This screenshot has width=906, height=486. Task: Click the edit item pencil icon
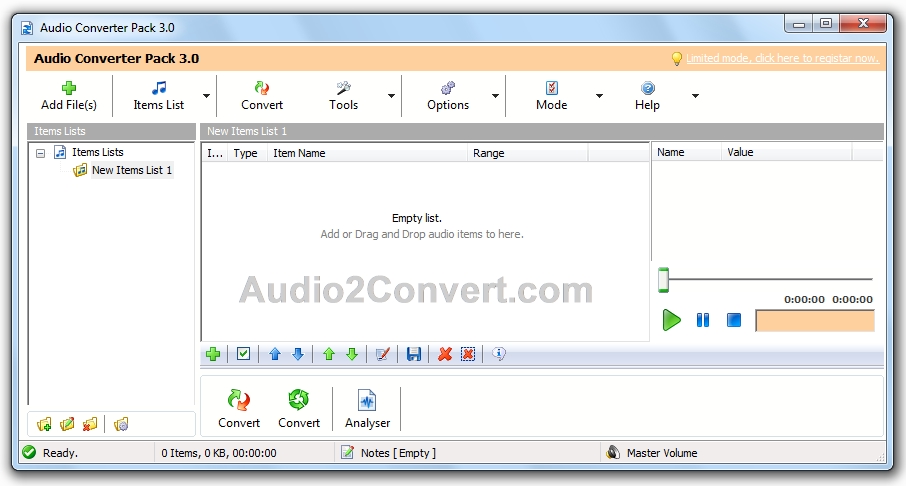click(x=383, y=354)
